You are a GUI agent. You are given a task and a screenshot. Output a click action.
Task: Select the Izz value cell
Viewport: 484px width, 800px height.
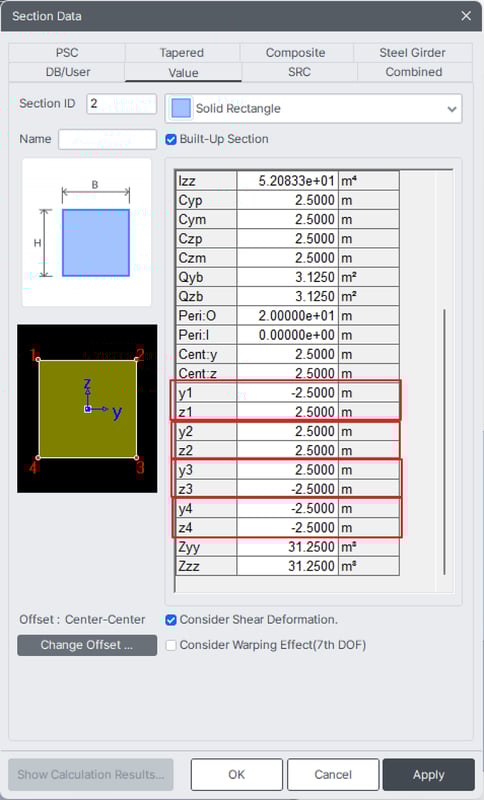[288, 181]
